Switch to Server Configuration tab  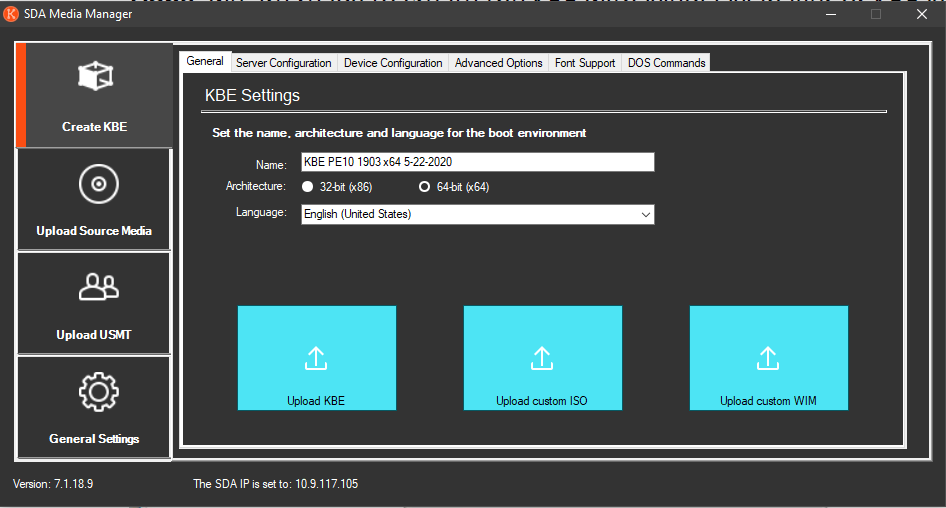pyautogui.click(x=284, y=63)
